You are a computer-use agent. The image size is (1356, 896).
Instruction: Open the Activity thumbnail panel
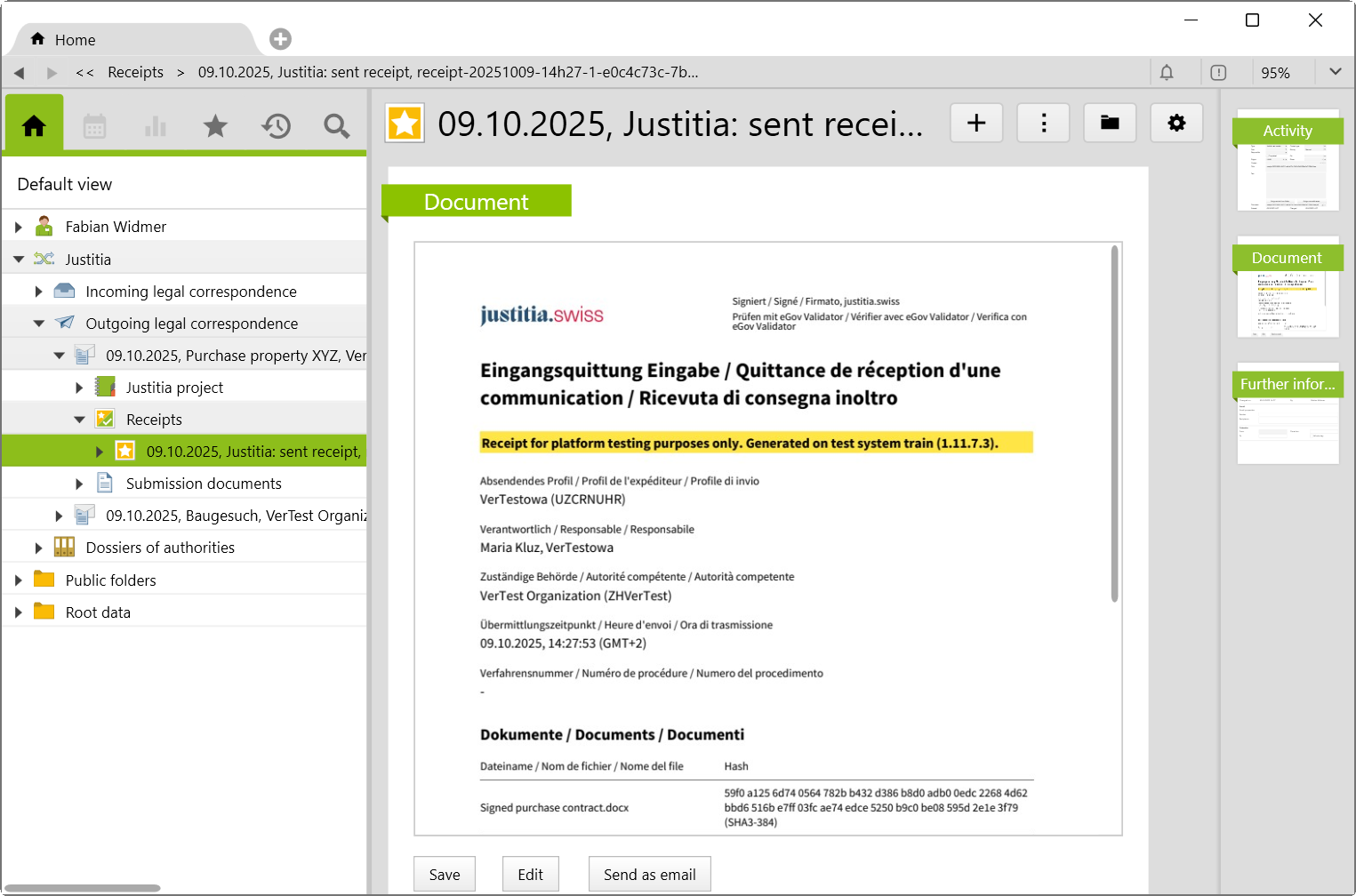click(x=1287, y=161)
